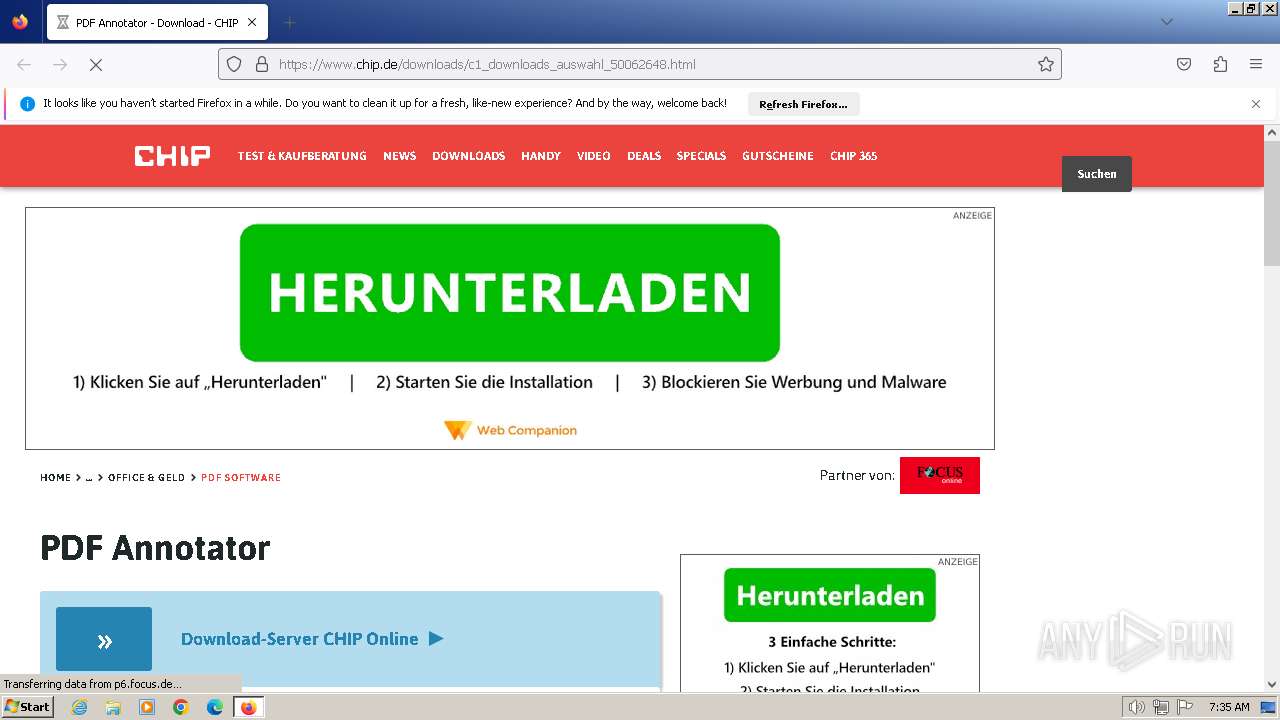Viewport: 1280px width, 720px height.
Task: Launch Microsoft Edge from the taskbar
Action: click(215, 707)
